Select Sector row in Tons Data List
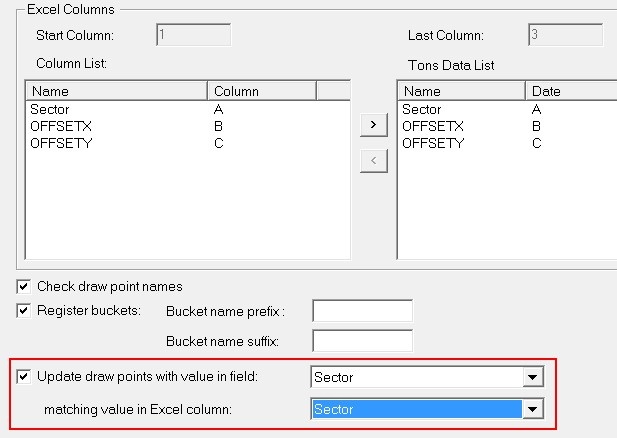This screenshot has height=438, width=617. click(422, 109)
